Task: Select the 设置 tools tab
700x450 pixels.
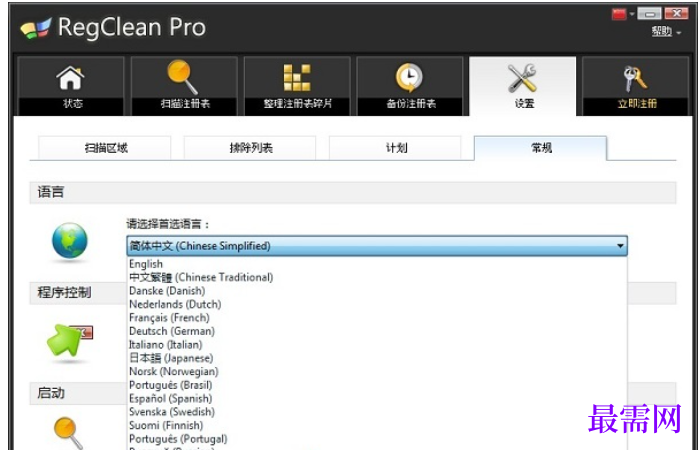Action: (523, 86)
